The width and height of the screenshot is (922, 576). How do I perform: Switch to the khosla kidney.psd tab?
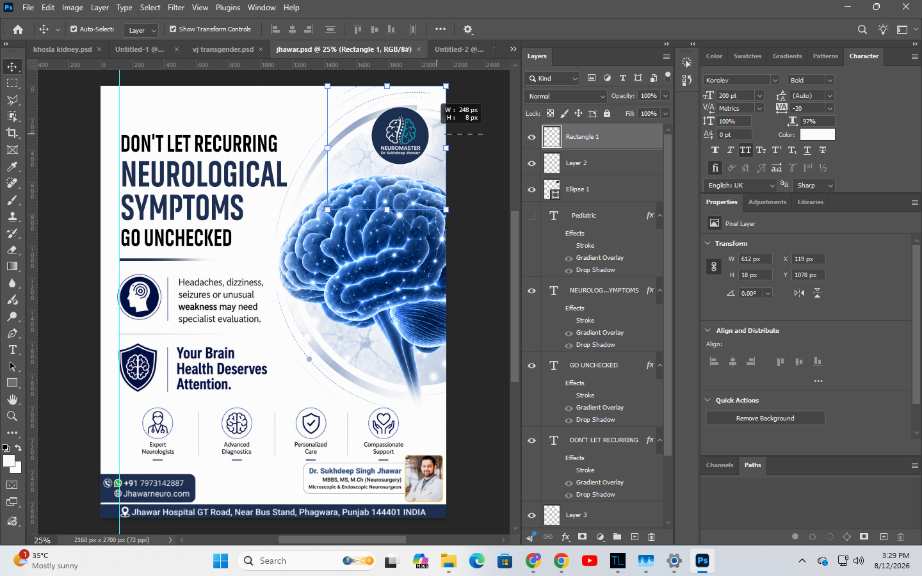[62, 49]
